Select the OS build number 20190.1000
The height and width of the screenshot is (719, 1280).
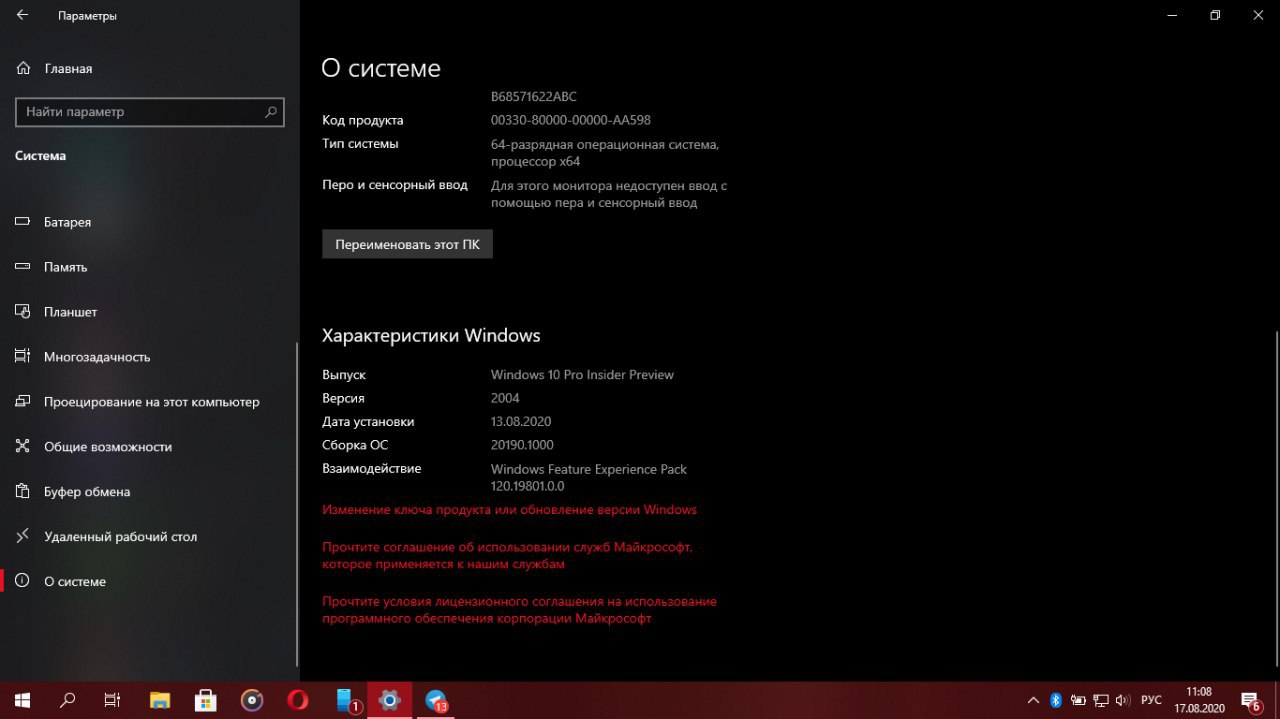[x=522, y=445]
